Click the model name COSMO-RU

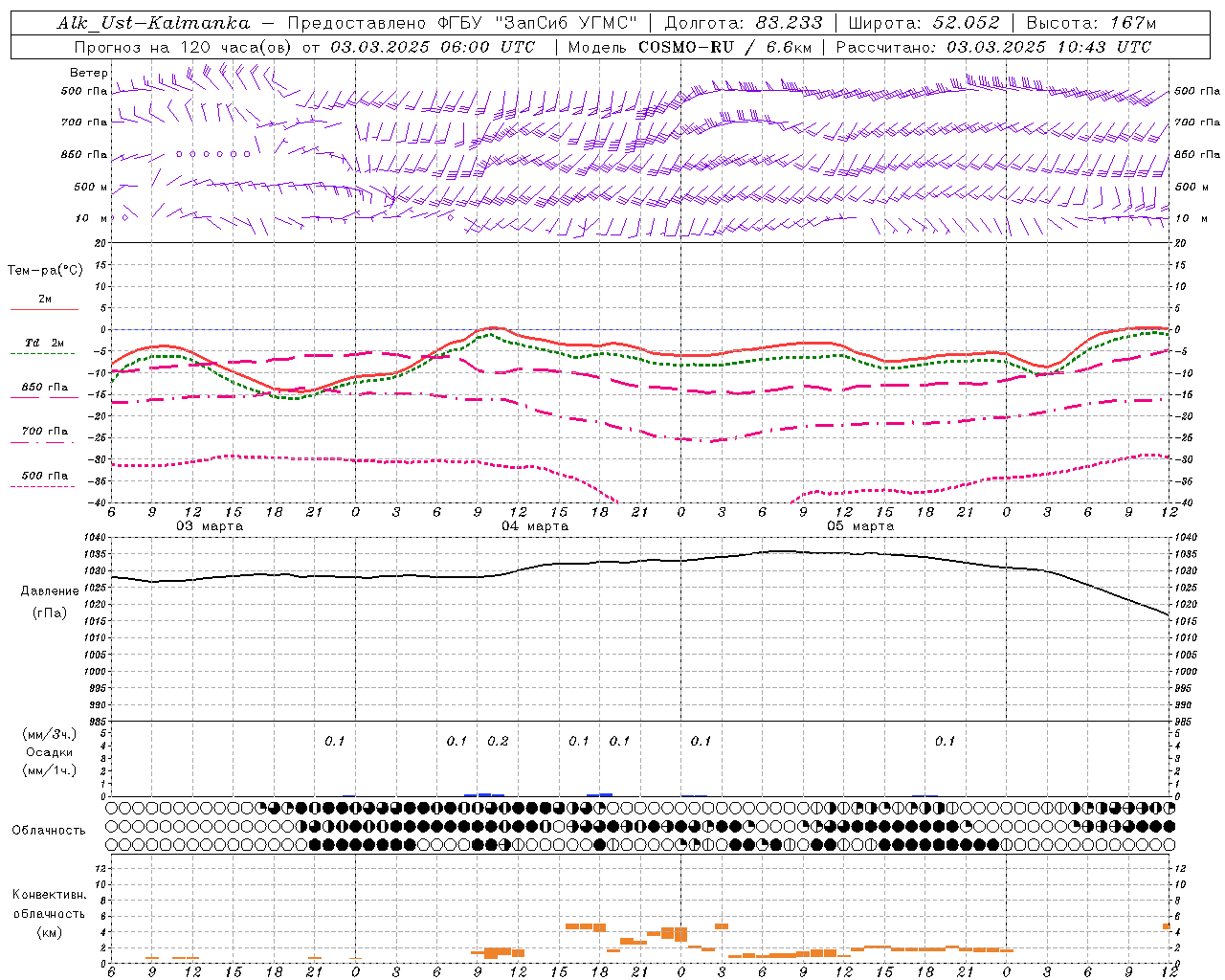tap(686, 47)
